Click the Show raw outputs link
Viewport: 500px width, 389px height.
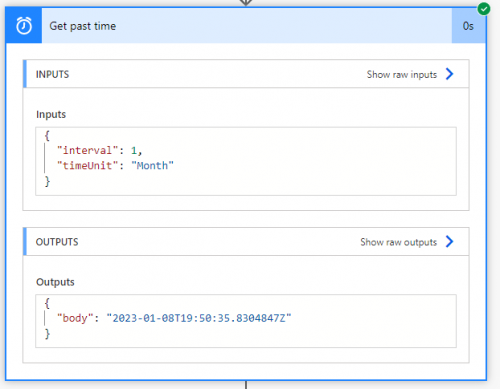click(x=398, y=242)
